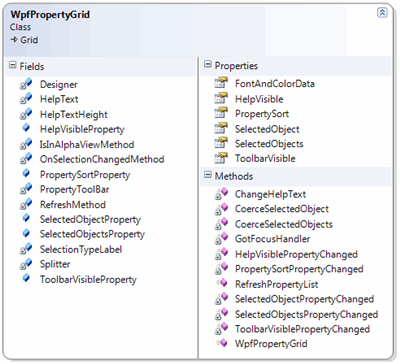Select the HelpTextHeight field
Image resolution: width=400 pixels, height=364 pixels.
point(74,114)
